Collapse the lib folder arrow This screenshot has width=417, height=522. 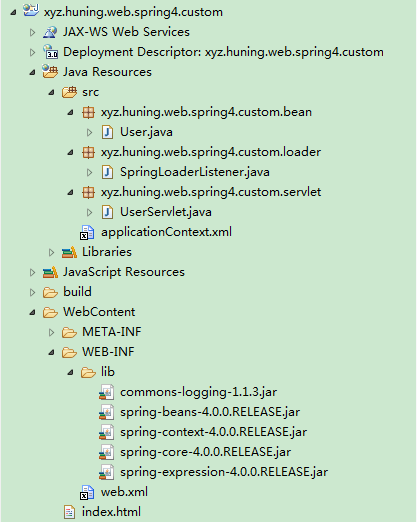click(x=70, y=372)
